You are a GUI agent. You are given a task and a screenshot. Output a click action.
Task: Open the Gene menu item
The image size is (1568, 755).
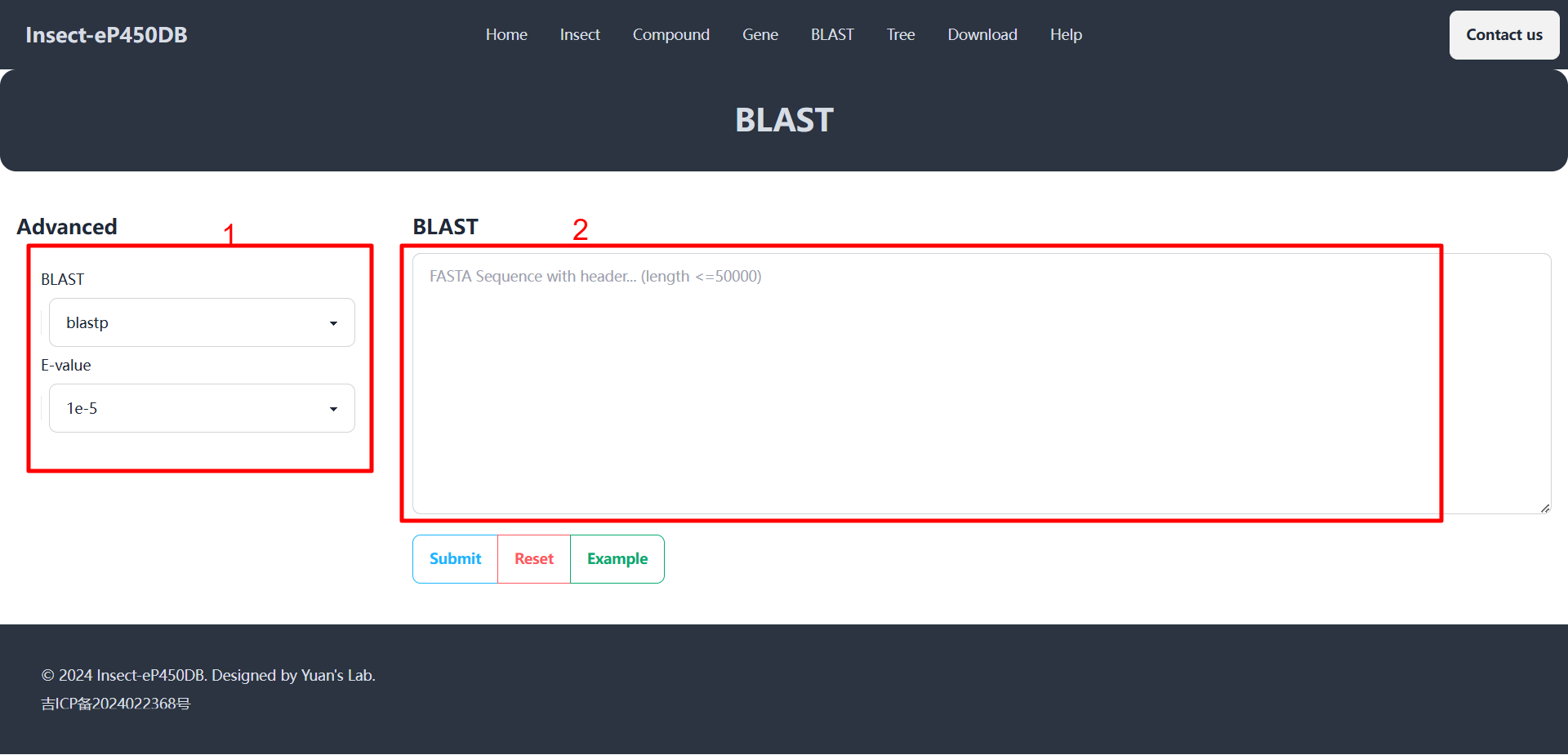tap(760, 35)
